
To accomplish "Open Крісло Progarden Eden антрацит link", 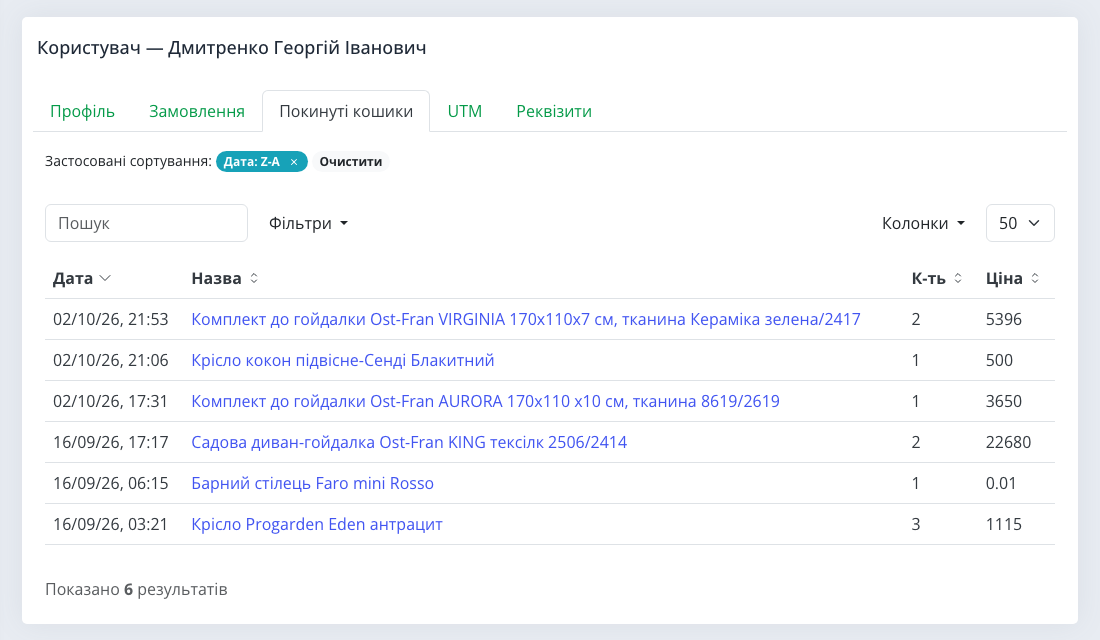I will (317, 525).
